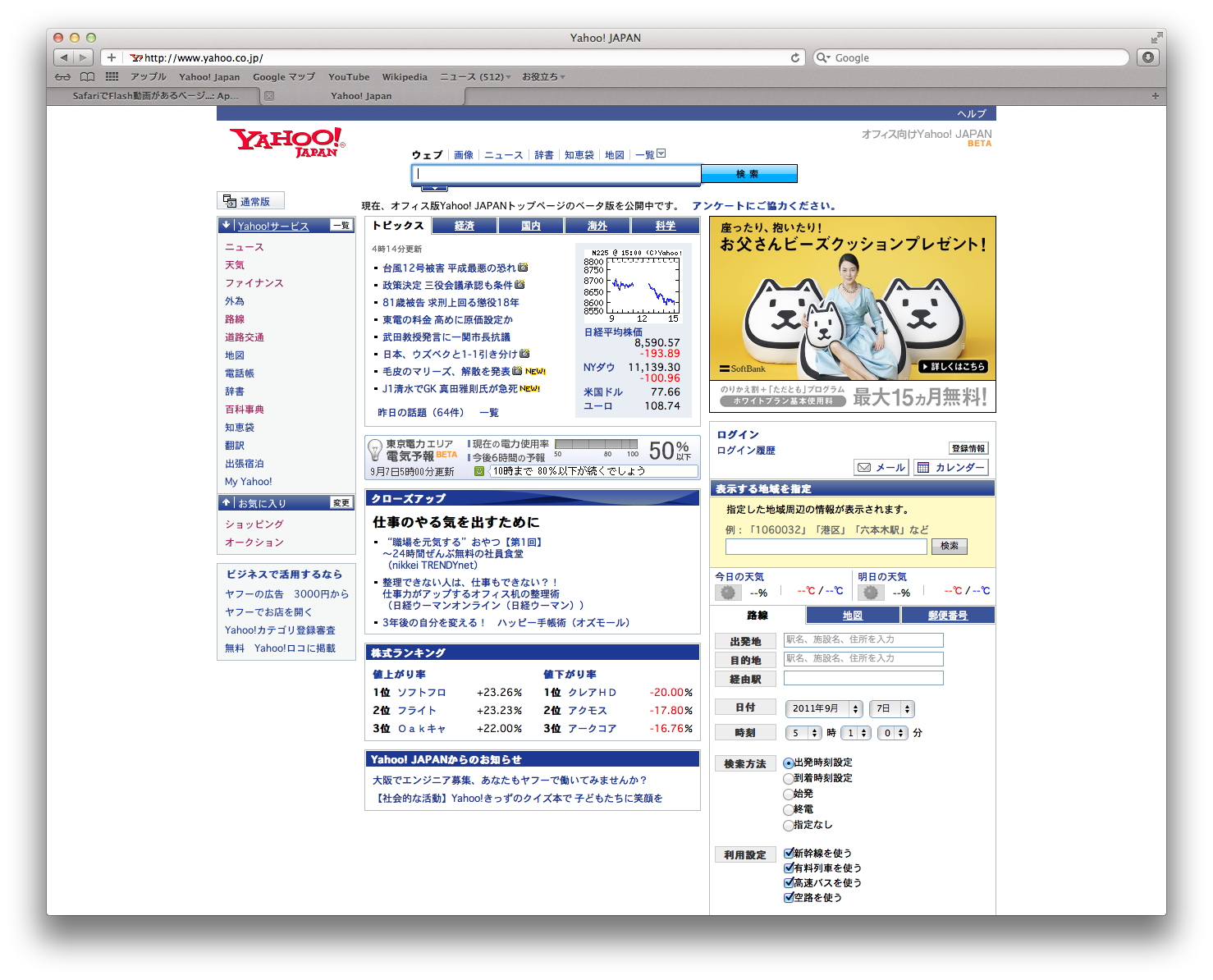Click the メール envelope button
This screenshot has width=1213, height=980.
click(x=881, y=468)
